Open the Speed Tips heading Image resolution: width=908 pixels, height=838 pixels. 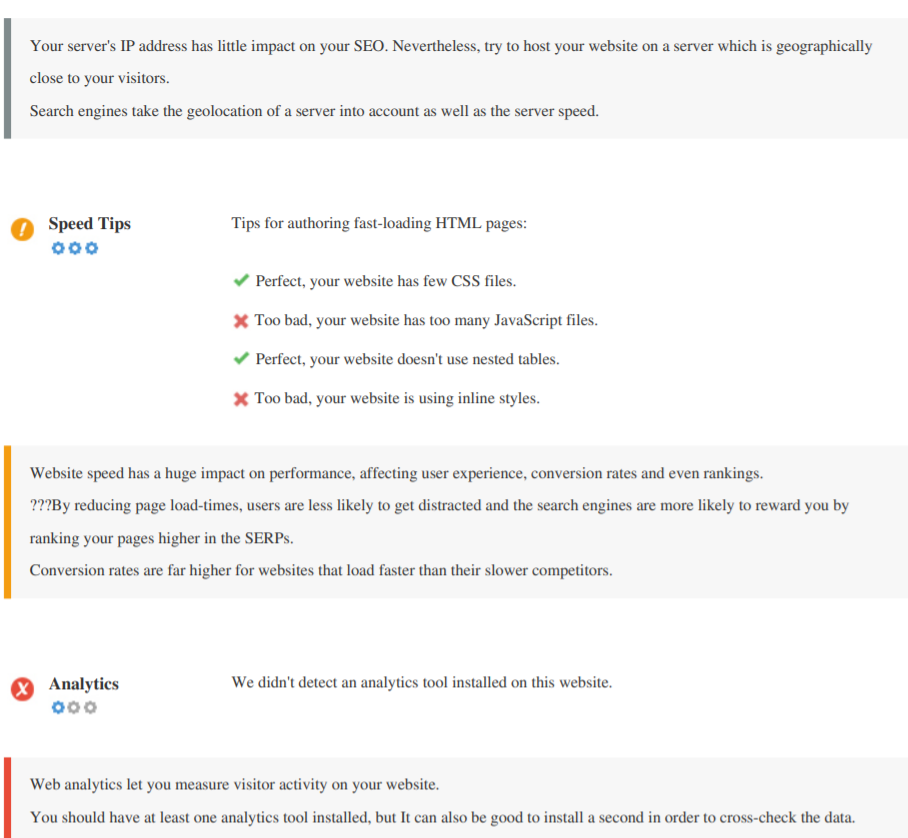(90, 224)
